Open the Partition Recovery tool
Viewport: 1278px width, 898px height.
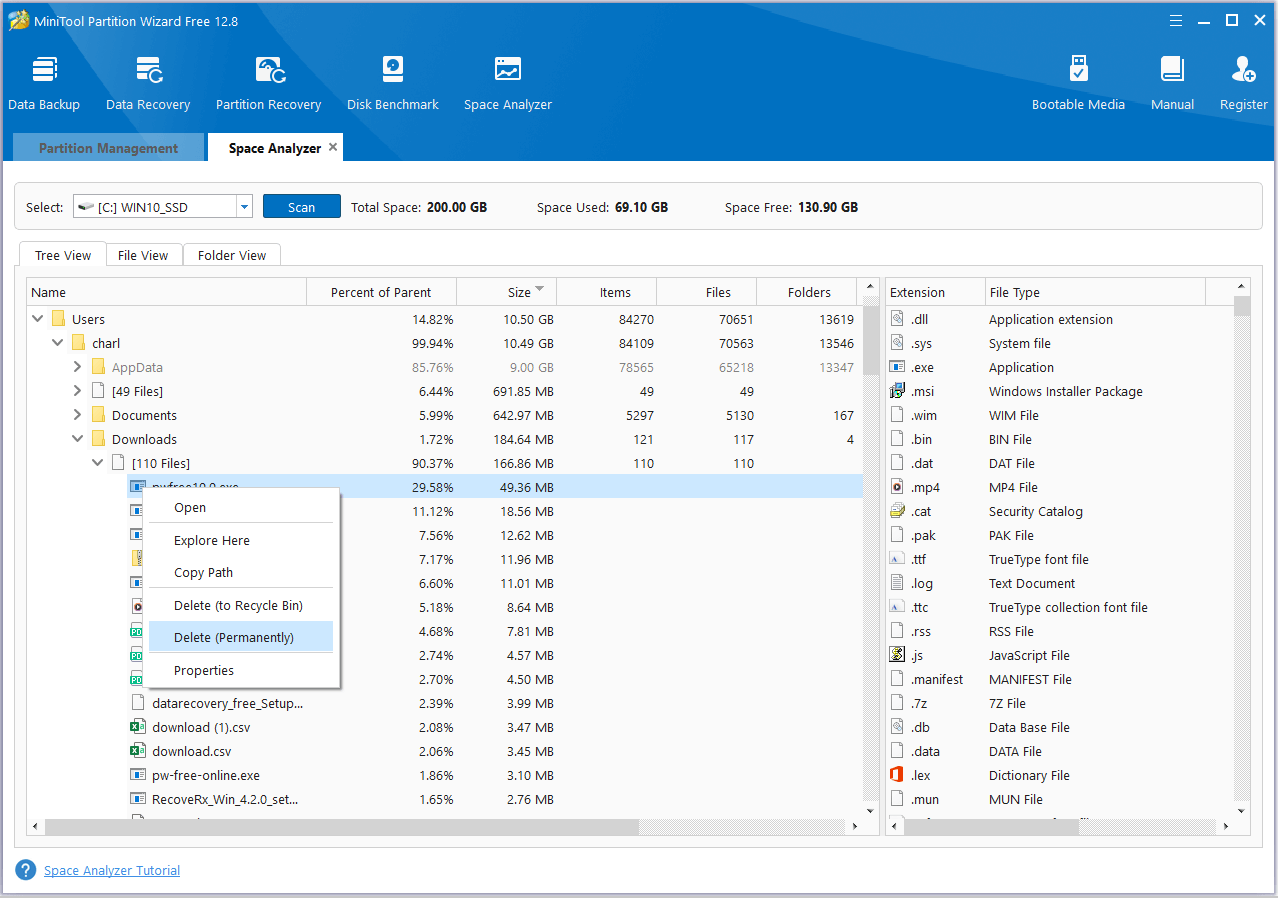(268, 83)
